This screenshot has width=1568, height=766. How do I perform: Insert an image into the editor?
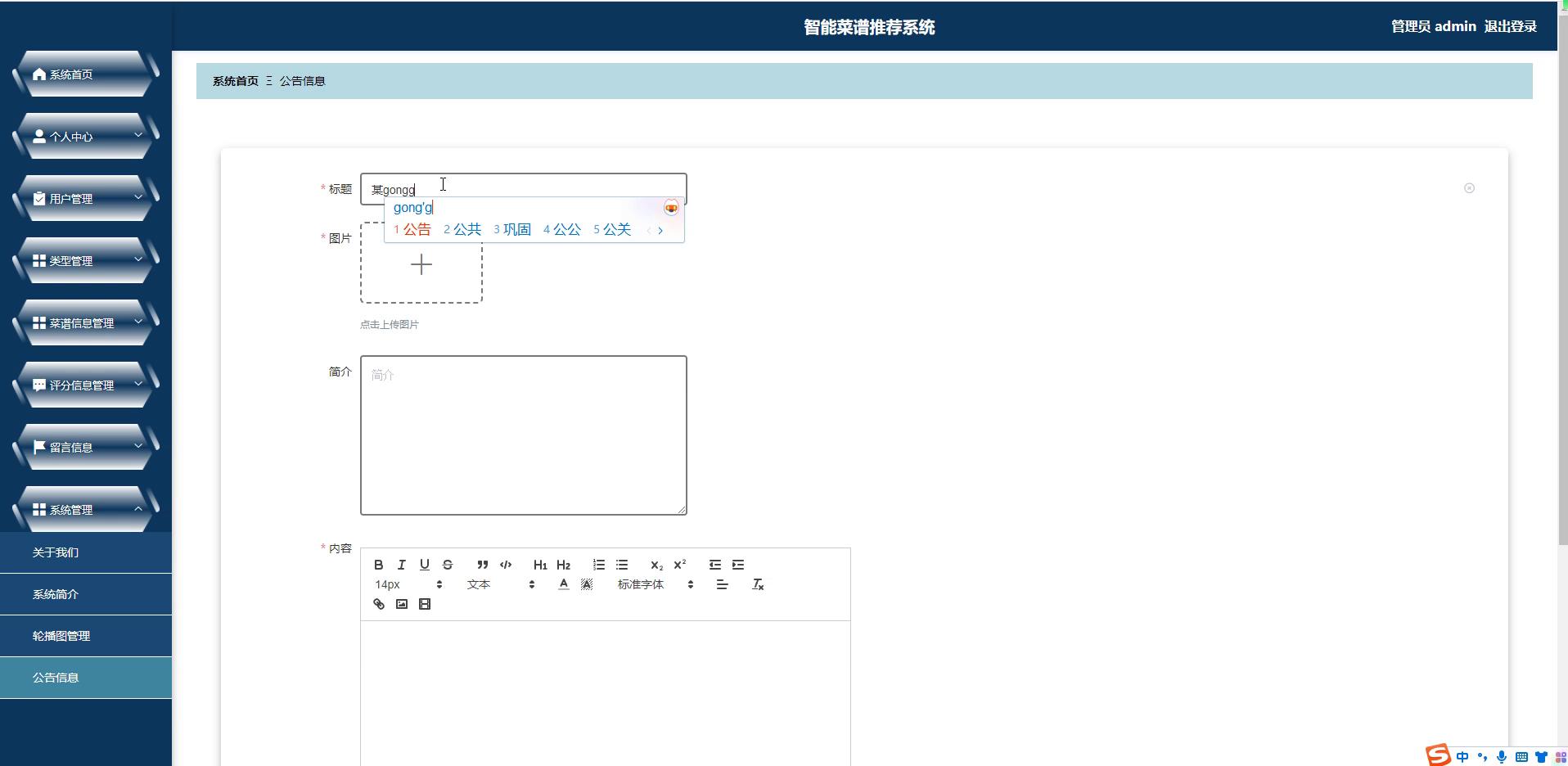pyautogui.click(x=402, y=604)
